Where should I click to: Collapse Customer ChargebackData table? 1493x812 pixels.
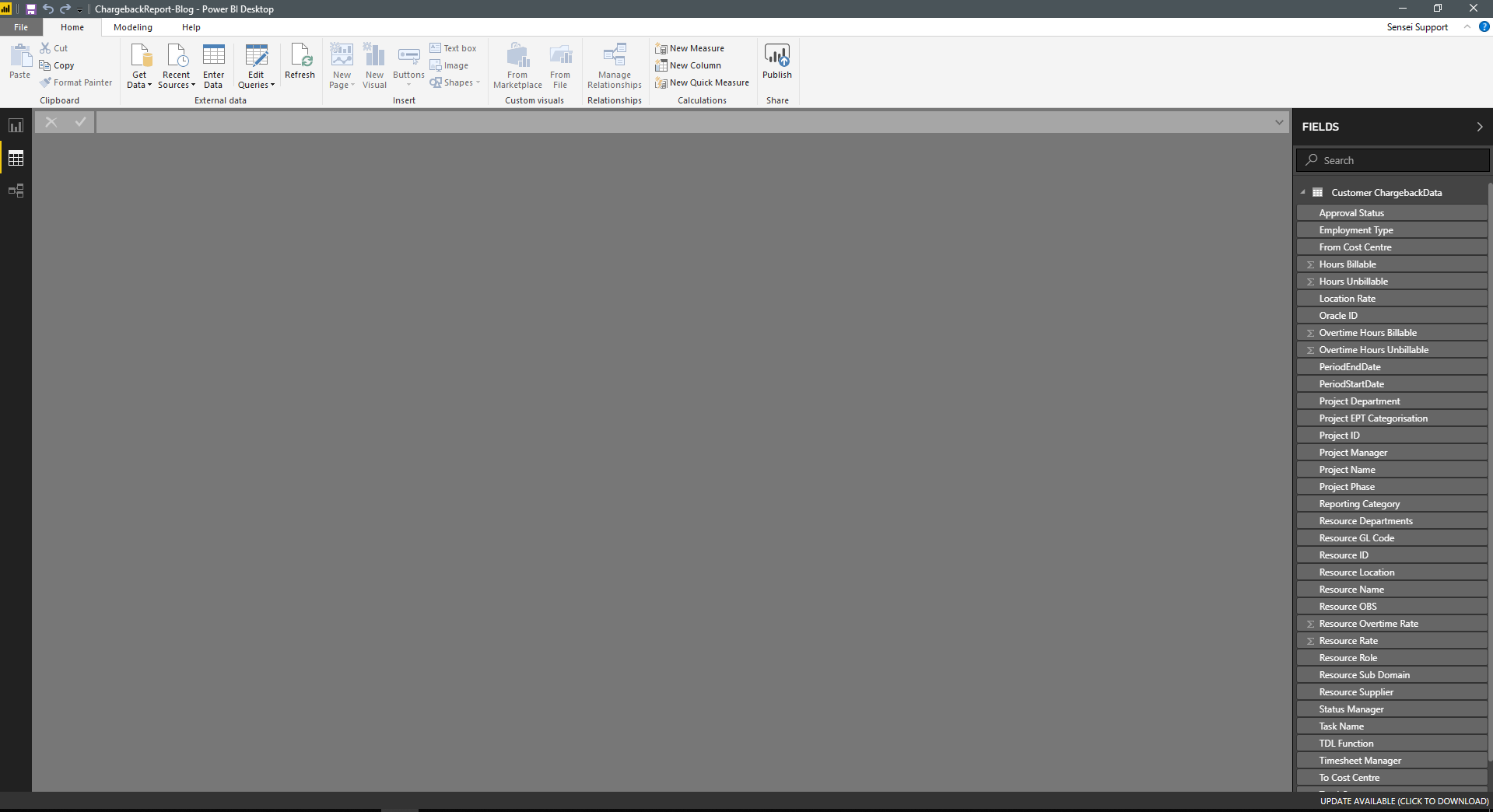point(1302,192)
